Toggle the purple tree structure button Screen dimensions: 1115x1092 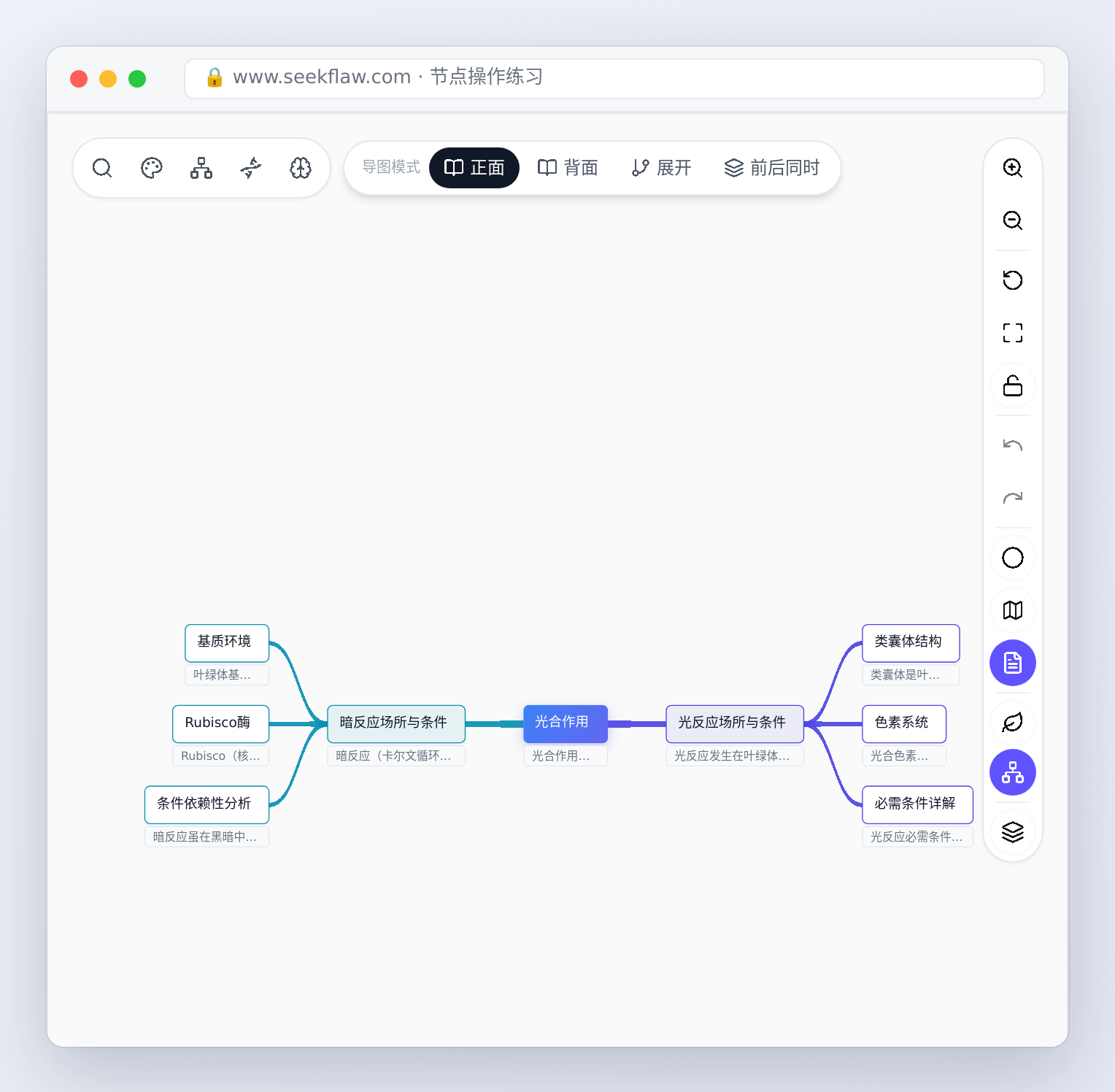tap(1013, 772)
